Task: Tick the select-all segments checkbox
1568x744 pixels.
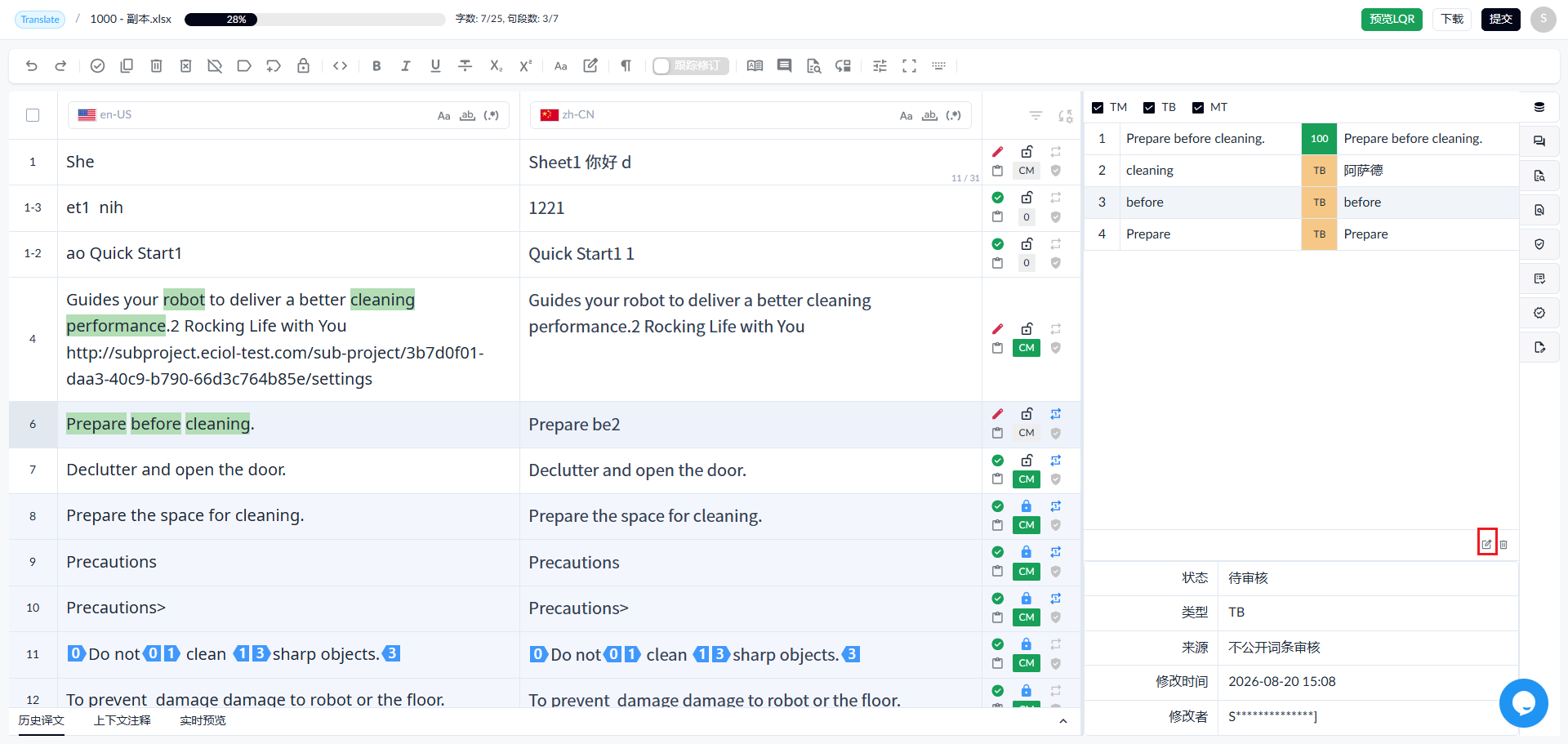Action: pyautogui.click(x=33, y=115)
